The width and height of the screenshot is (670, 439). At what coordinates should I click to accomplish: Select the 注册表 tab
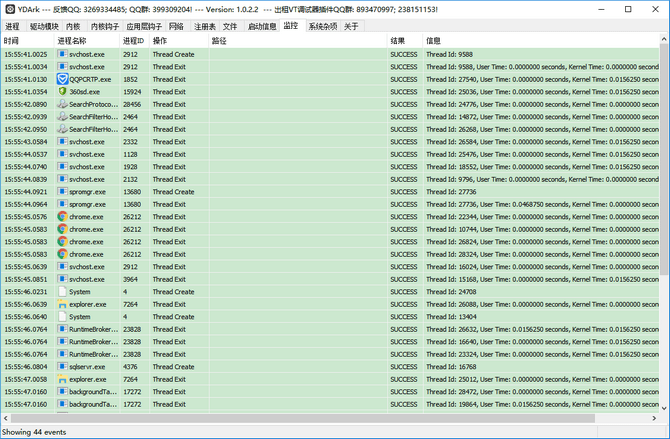coord(204,26)
